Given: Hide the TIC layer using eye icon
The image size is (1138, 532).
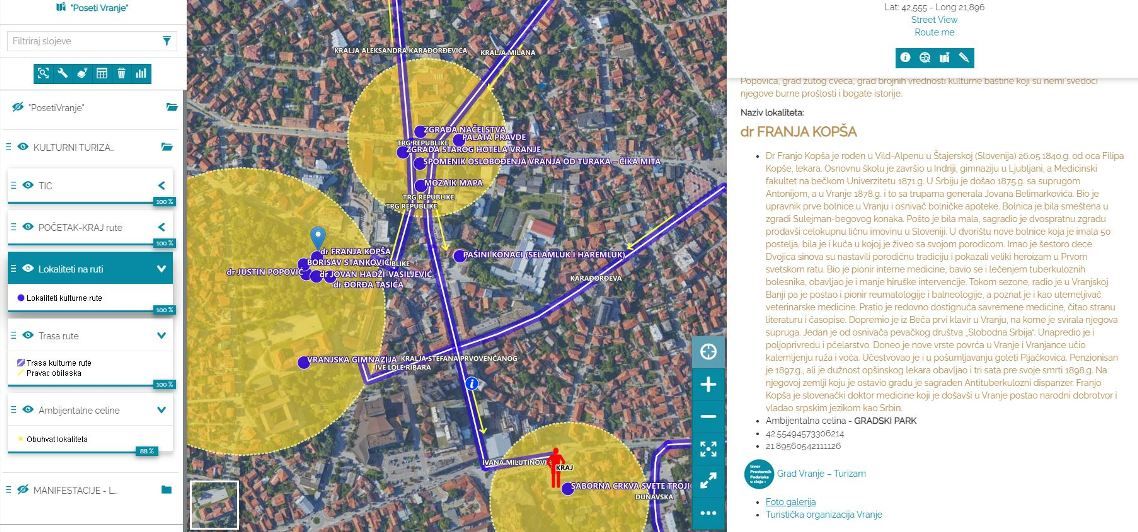Looking at the screenshot, I should click(29, 185).
